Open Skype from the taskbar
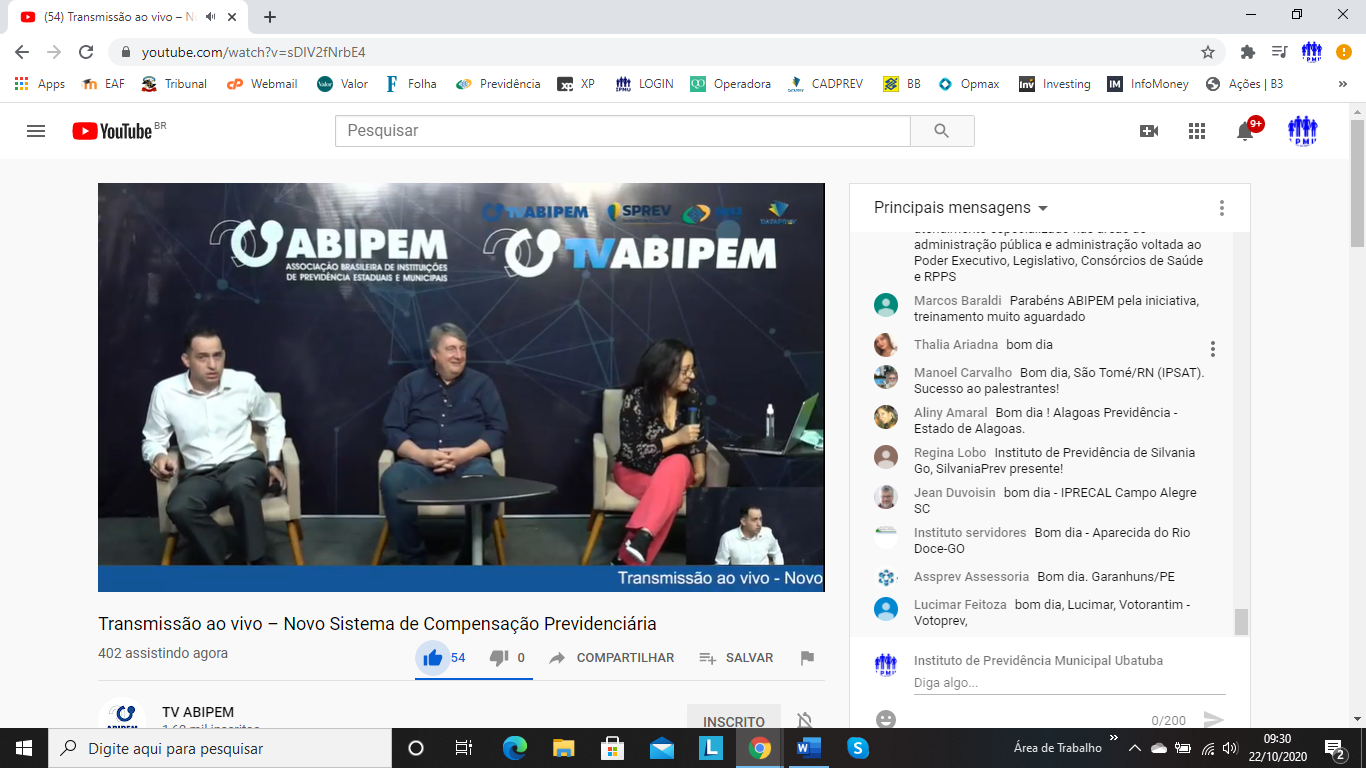The width and height of the screenshot is (1366, 768). point(857,748)
